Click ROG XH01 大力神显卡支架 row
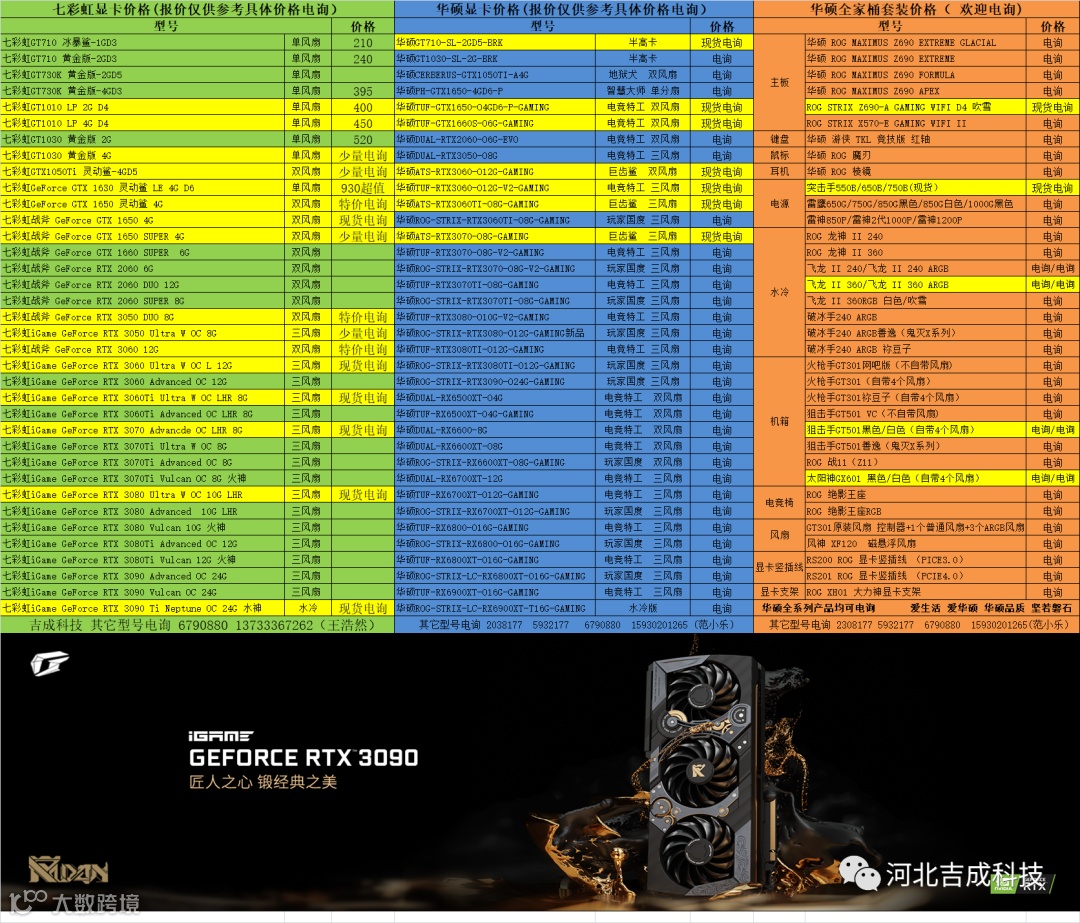 942,592
